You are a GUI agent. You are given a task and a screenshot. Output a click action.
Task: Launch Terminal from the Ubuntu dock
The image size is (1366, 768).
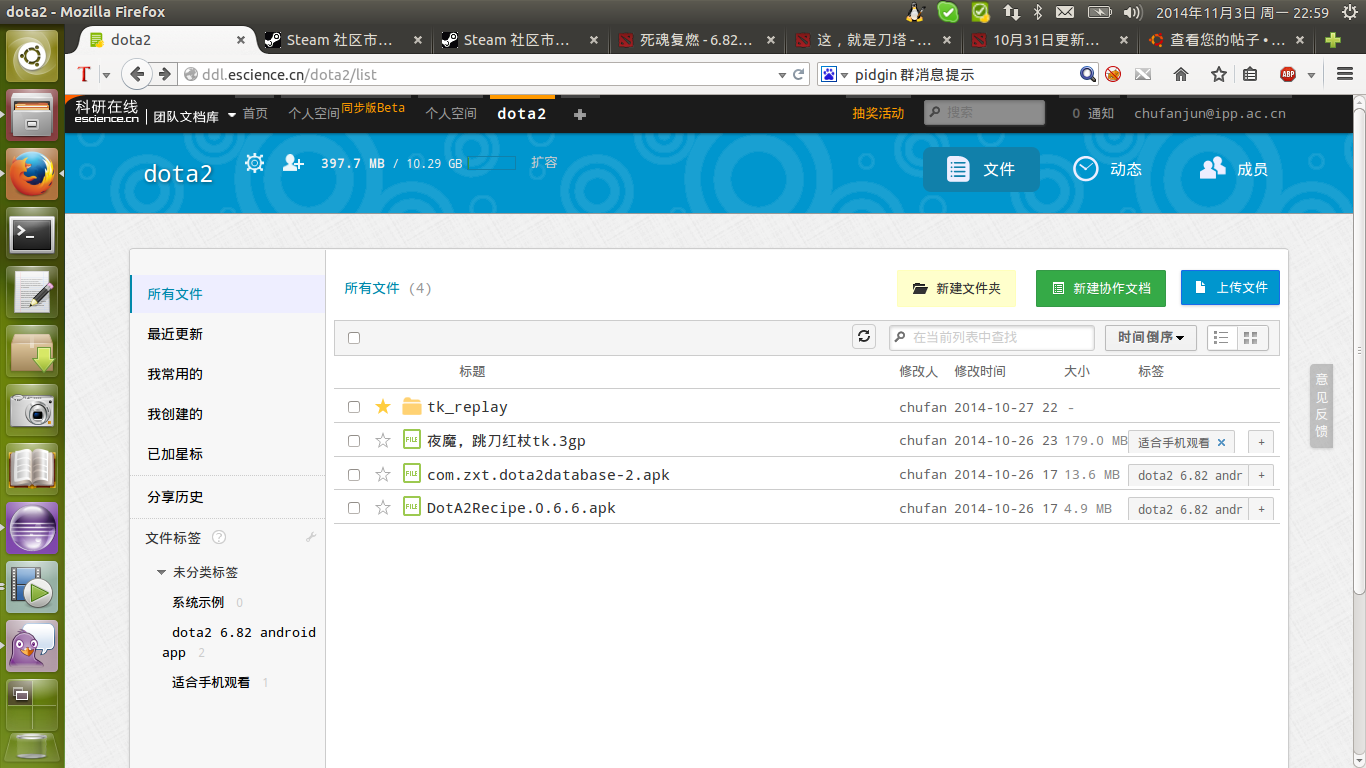(x=33, y=234)
